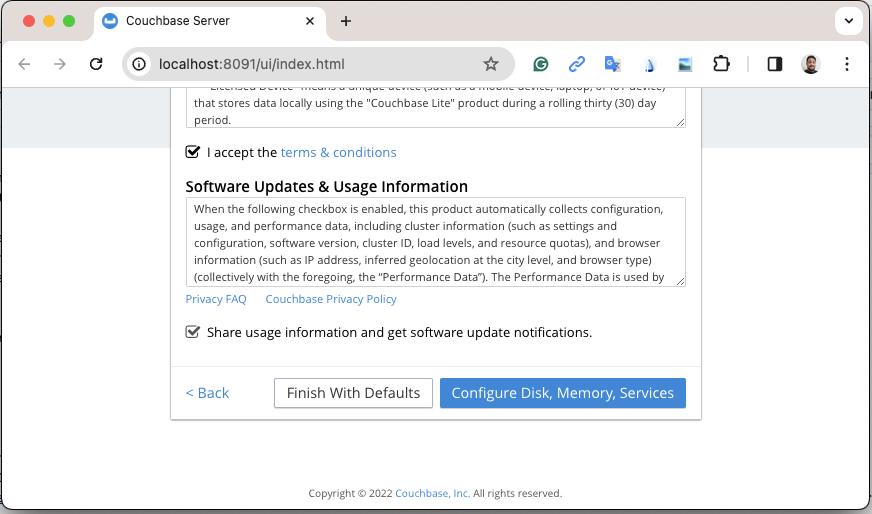Viewport: 872px width, 514px height.
Task: Bookmark this page with the star icon
Action: (x=490, y=64)
